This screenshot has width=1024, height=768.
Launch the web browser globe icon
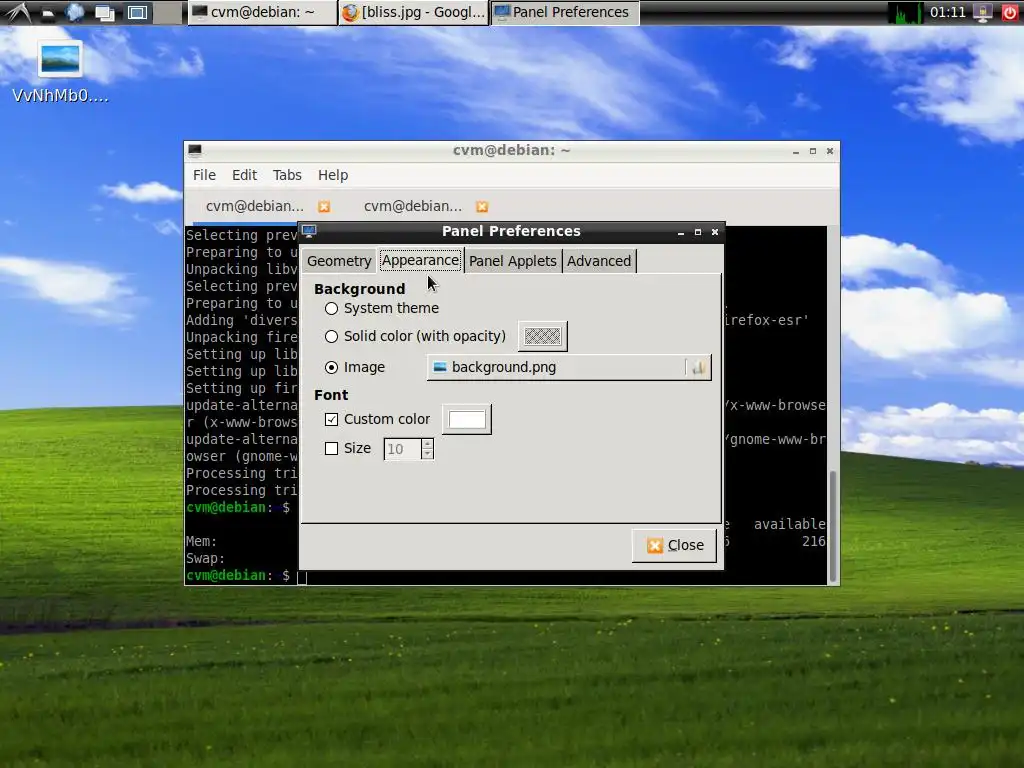75,12
